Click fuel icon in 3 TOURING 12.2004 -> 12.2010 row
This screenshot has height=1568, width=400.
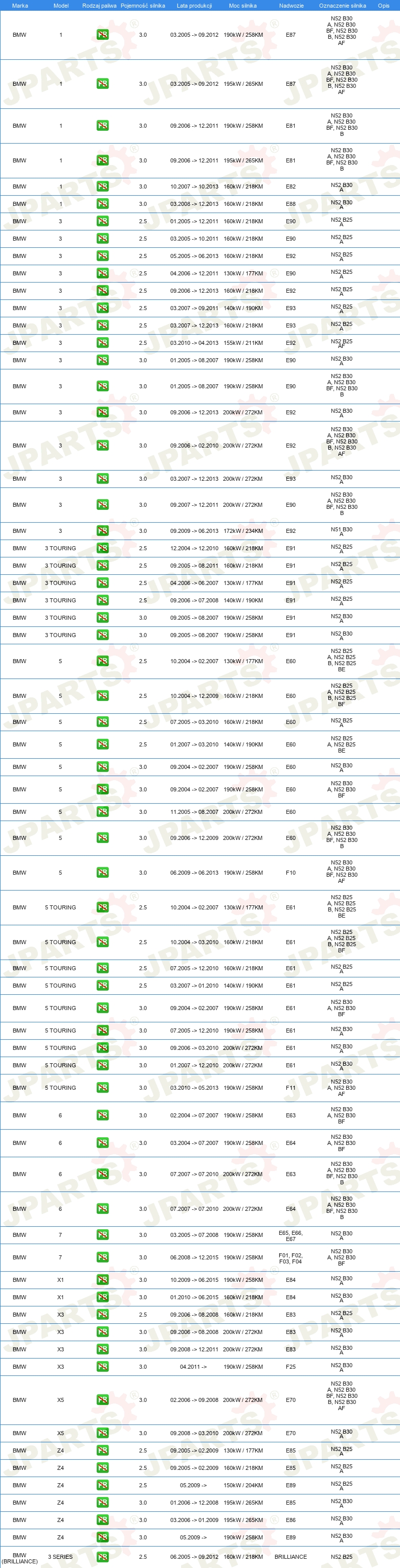click(x=102, y=548)
